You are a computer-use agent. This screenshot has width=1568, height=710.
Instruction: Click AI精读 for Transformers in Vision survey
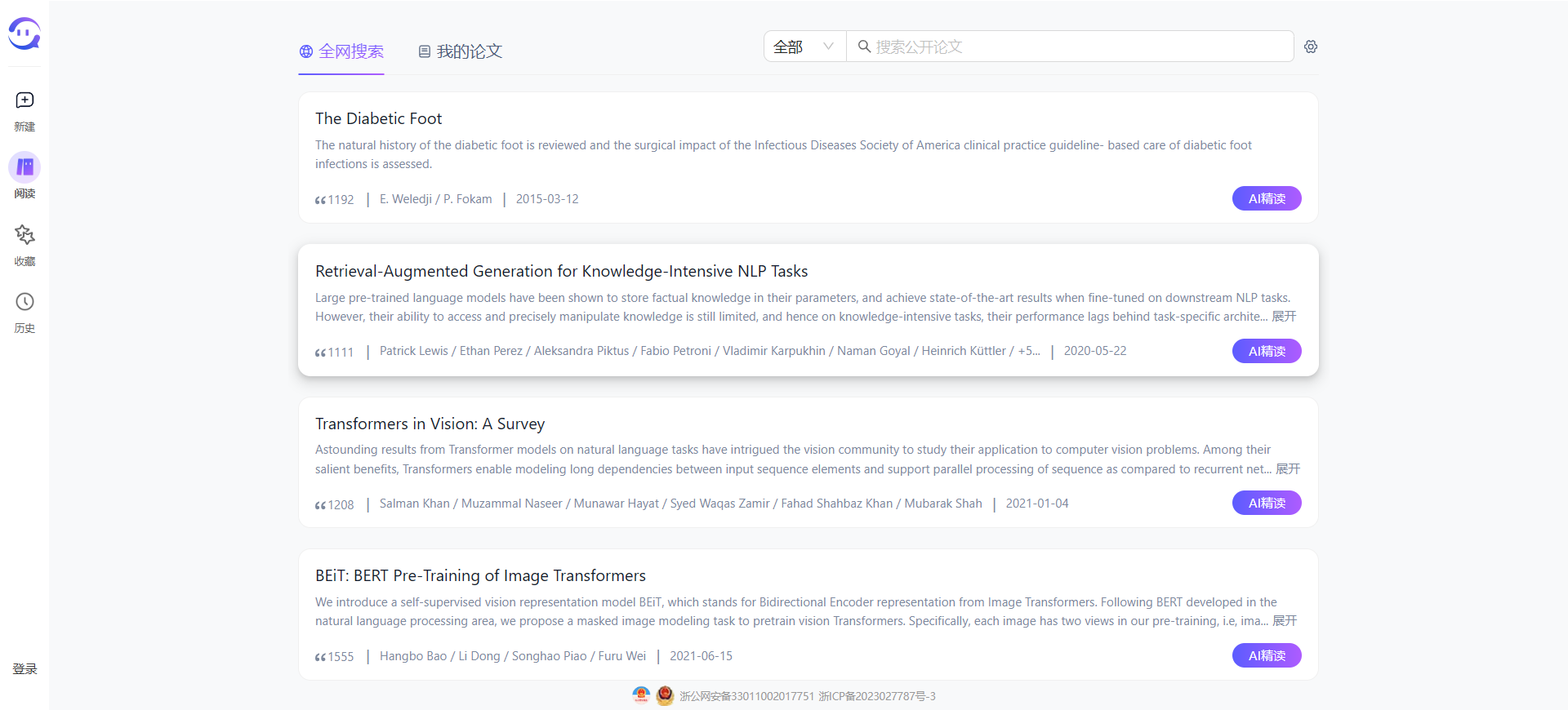pyautogui.click(x=1266, y=503)
